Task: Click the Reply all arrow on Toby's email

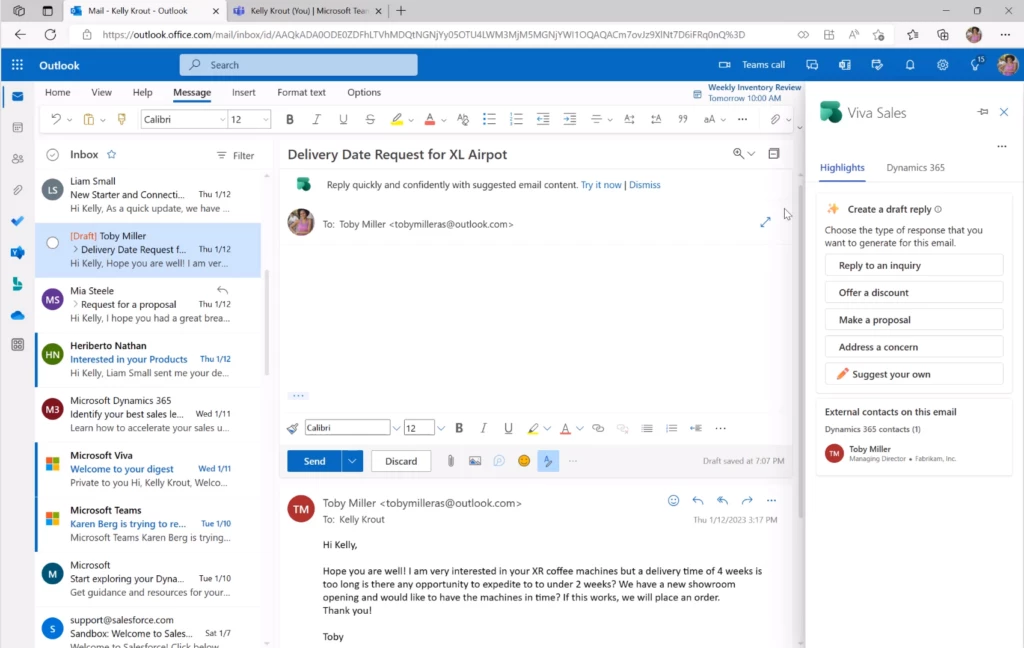Action: pos(722,500)
